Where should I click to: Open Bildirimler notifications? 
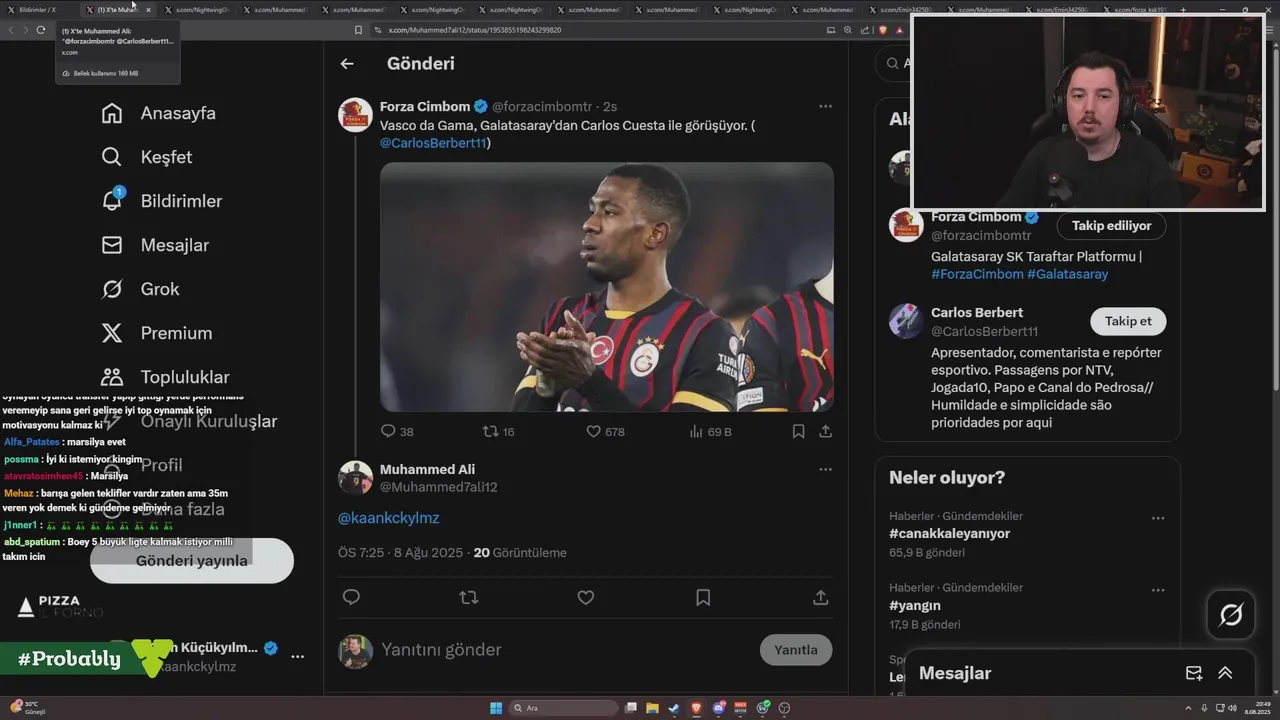point(161,201)
